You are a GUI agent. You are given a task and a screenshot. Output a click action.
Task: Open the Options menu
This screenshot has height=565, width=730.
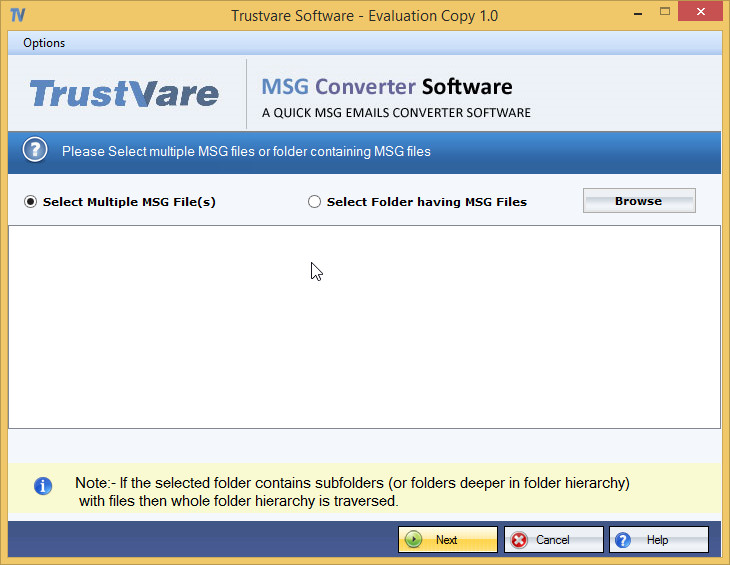44,43
